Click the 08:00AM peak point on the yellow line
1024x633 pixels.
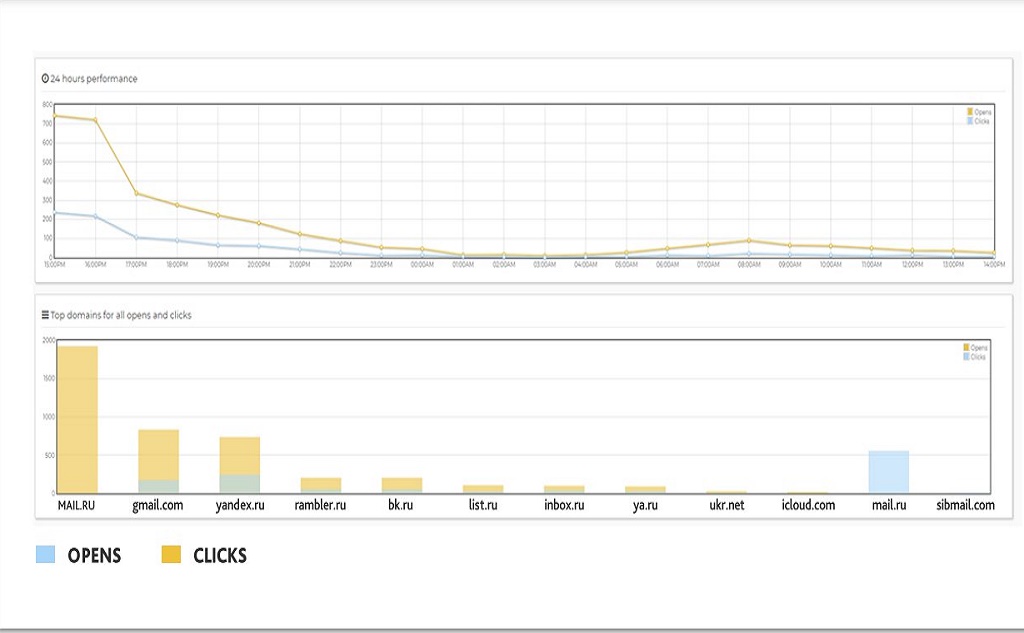click(x=749, y=240)
